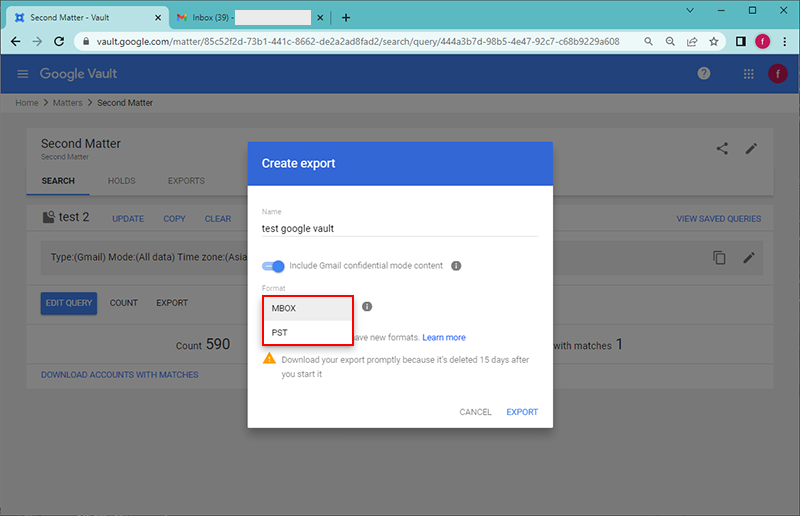This screenshot has width=800, height=516.
Task: Click info icon next to confidential mode
Action: pos(456,266)
